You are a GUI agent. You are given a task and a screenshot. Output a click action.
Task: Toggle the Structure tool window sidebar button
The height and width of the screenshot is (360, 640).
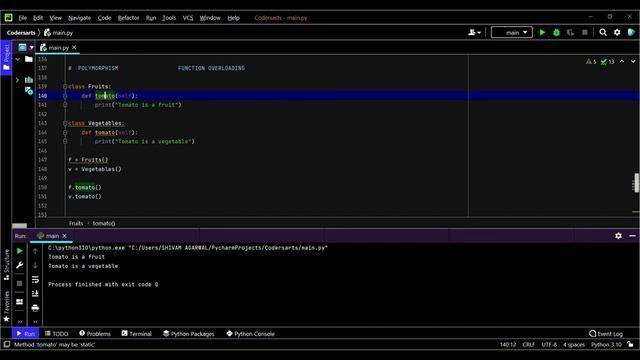pos(6,265)
